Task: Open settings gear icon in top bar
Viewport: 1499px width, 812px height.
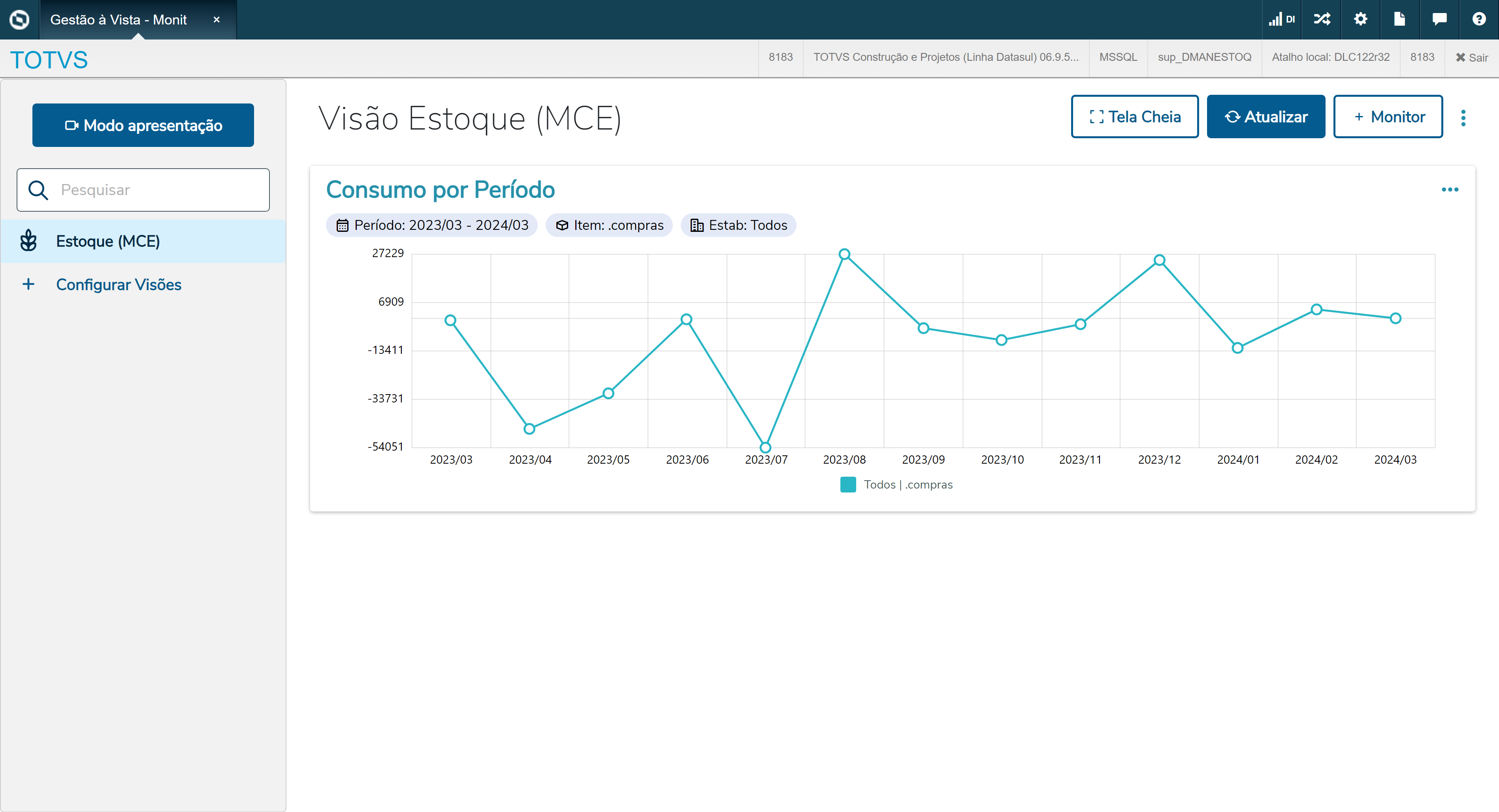Action: (x=1360, y=19)
